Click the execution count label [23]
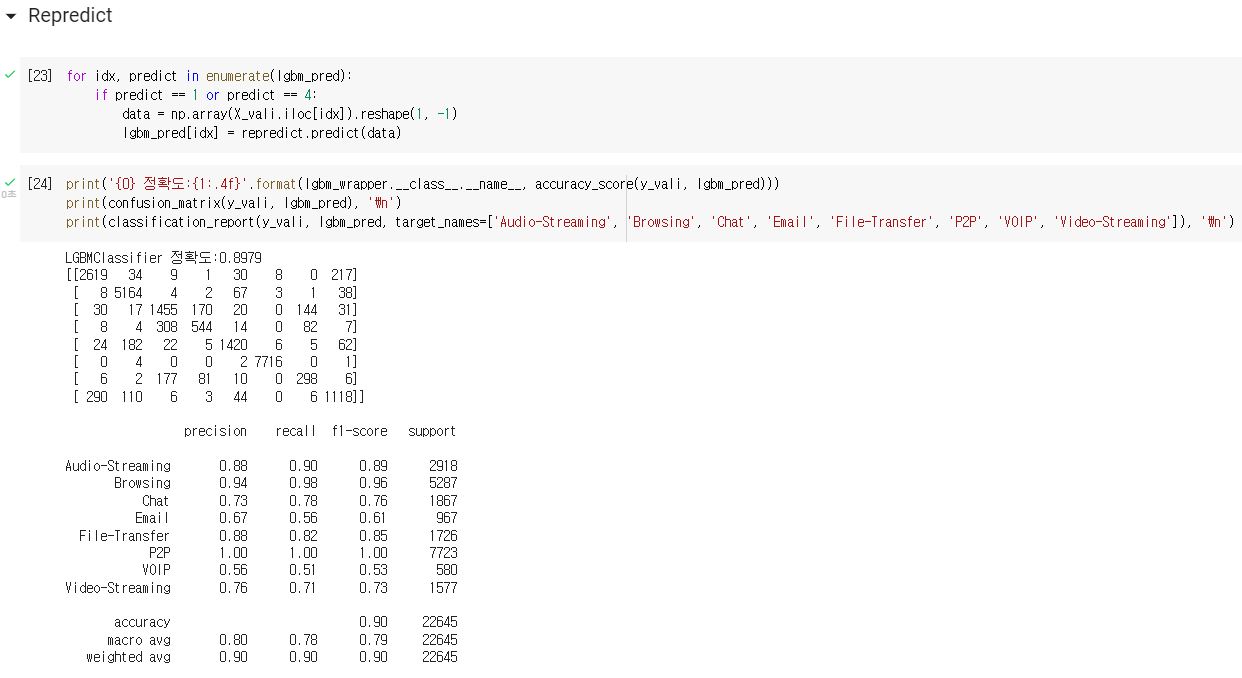Image resolution: width=1242 pixels, height=678 pixels. click(38, 75)
